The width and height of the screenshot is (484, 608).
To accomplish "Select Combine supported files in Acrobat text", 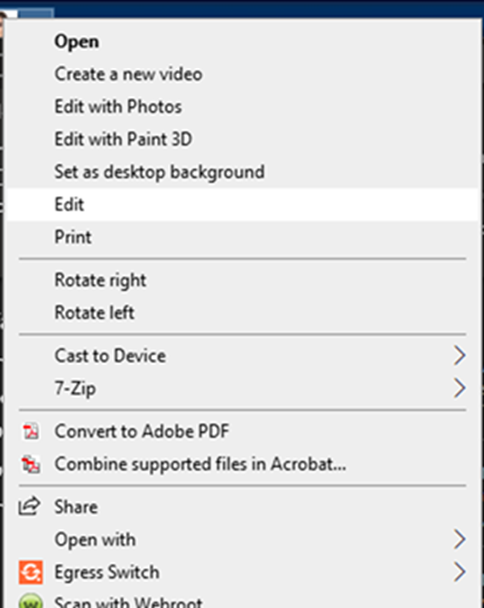I will pyautogui.click(x=200, y=464).
